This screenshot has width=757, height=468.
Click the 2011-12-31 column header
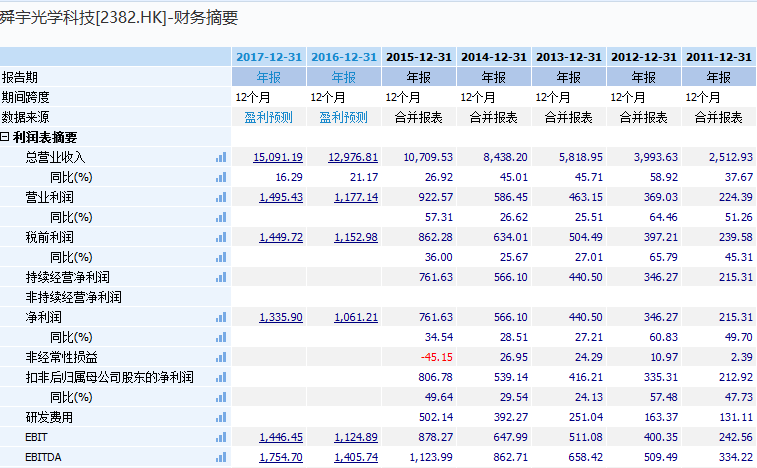click(719, 57)
